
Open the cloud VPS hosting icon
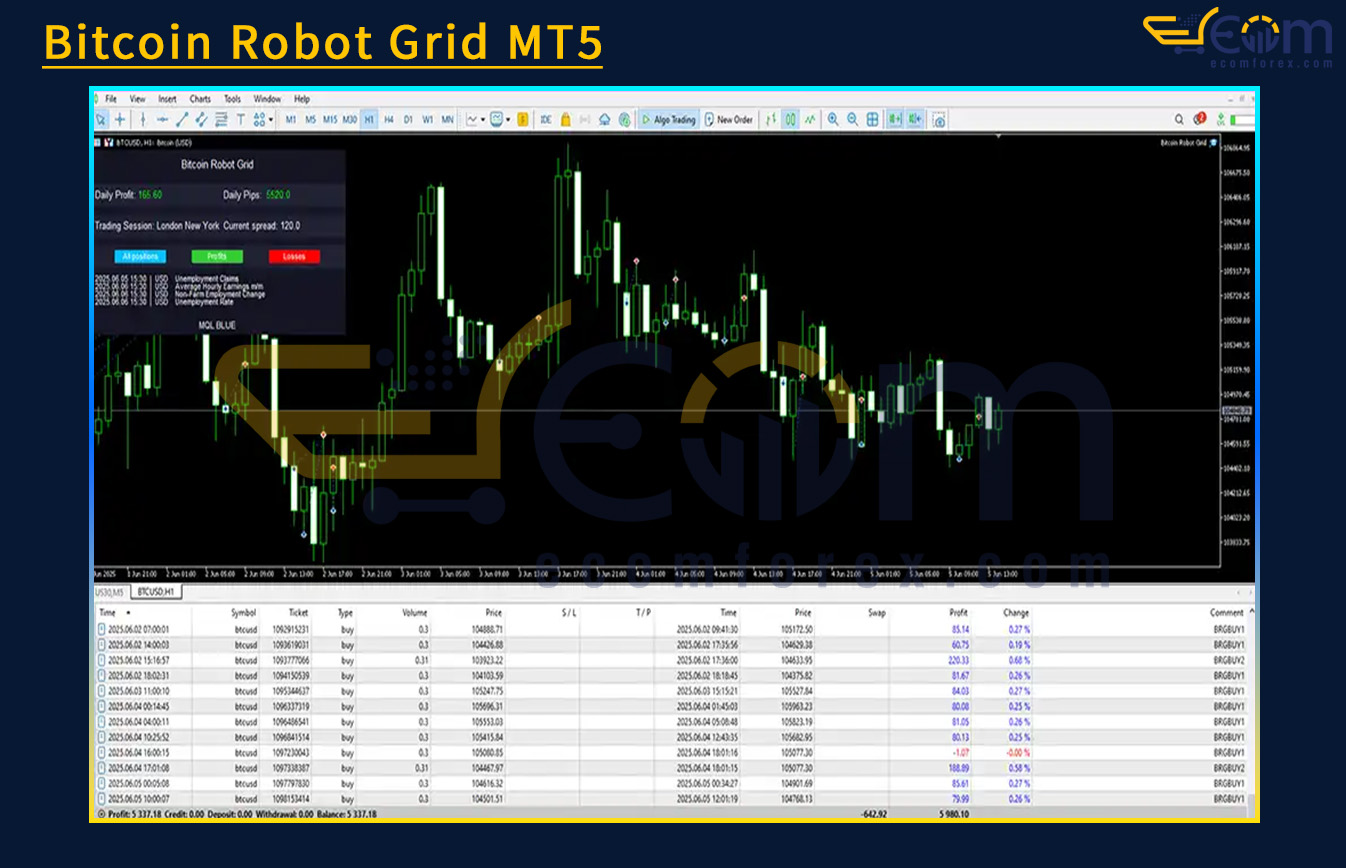605,120
